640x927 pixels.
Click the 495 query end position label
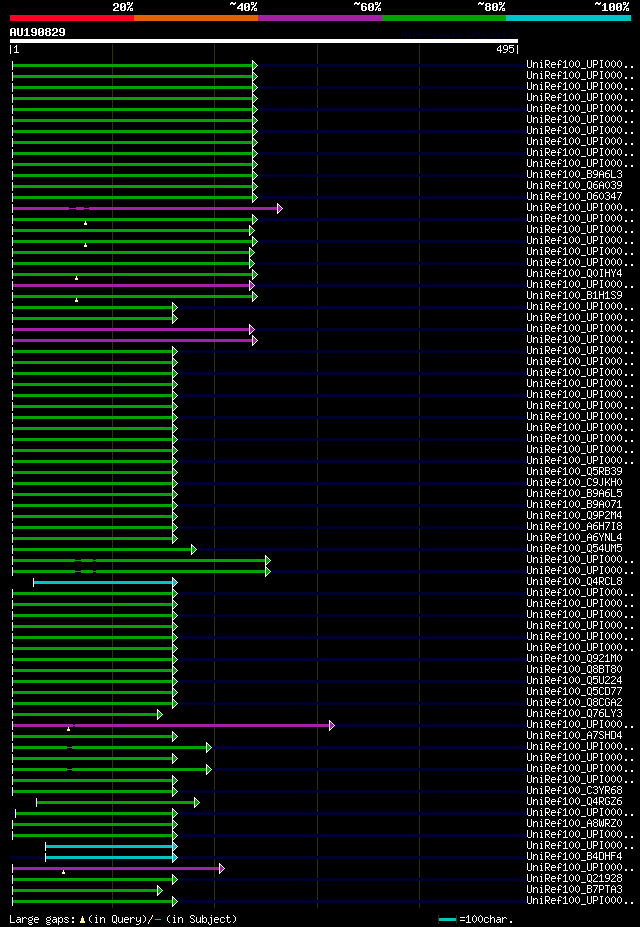point(505,50)
